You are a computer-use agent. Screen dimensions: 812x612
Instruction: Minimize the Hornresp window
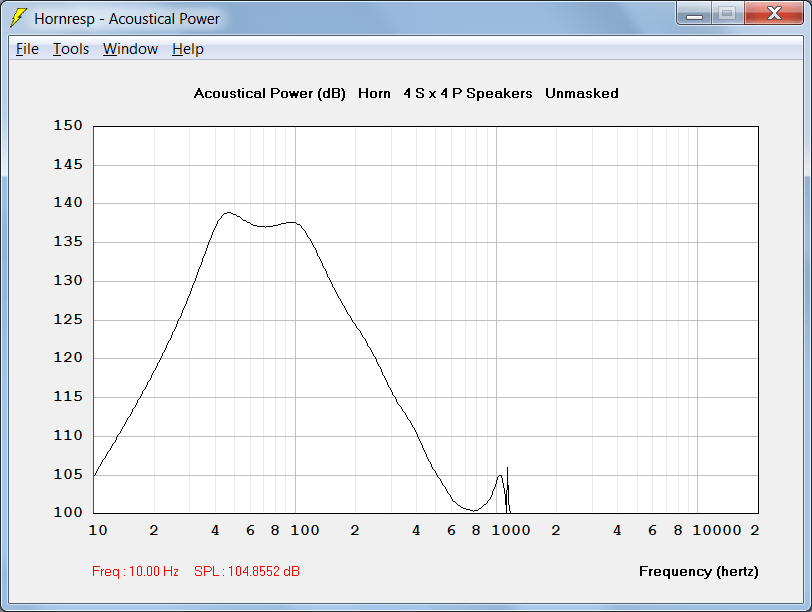pos(694,14)
